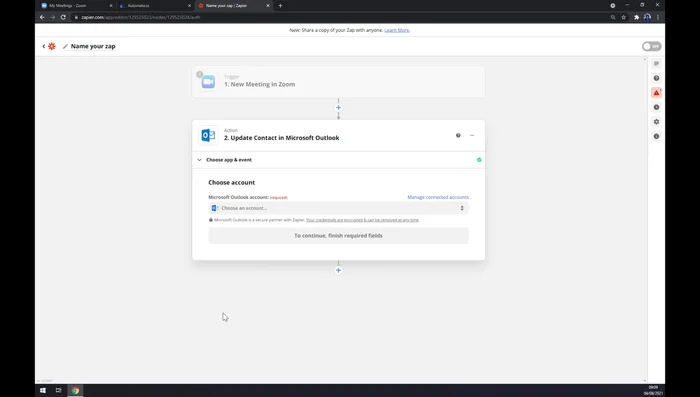Open the credentials are encrypted link

(x=362, y=220)
